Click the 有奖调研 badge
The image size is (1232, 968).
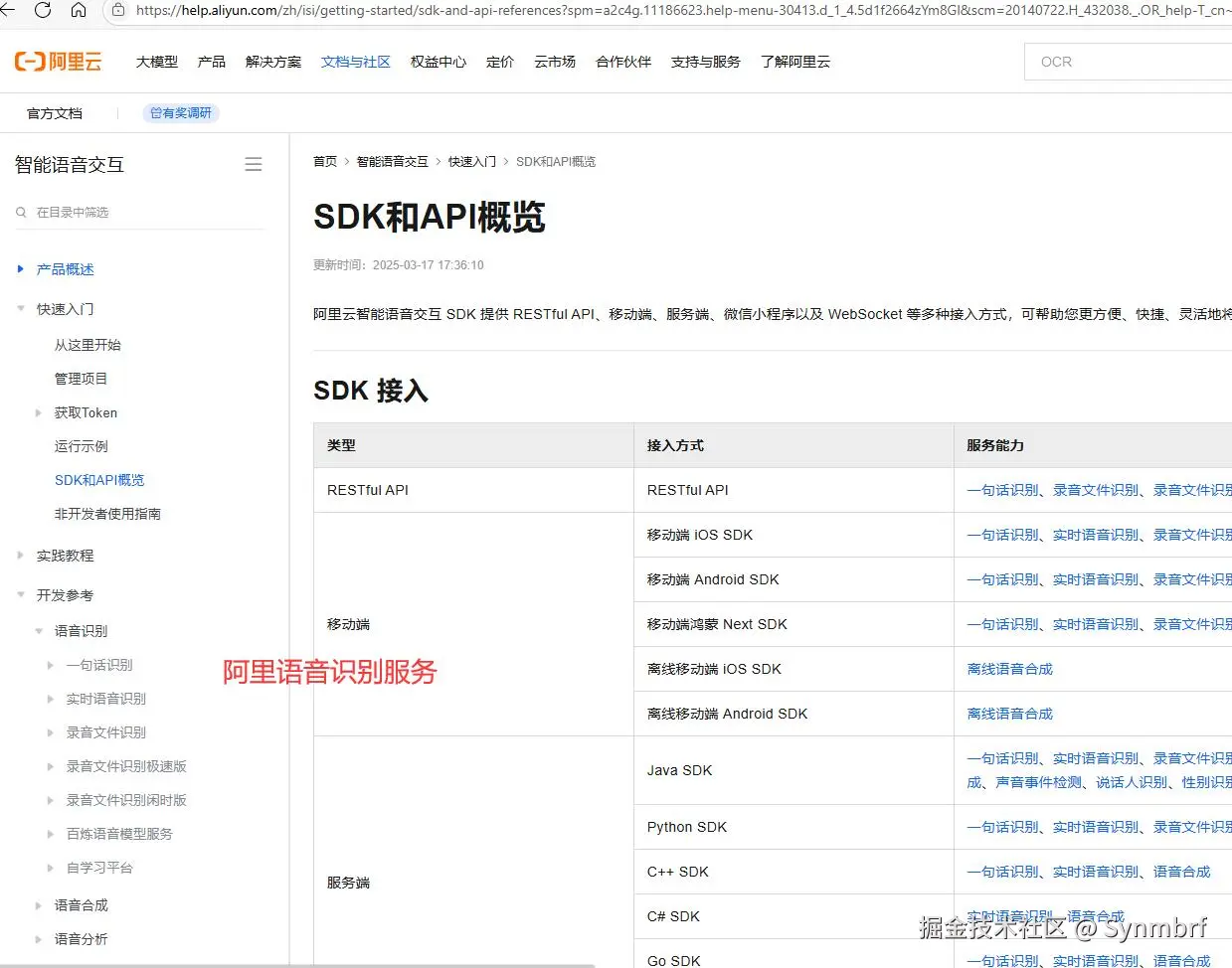(x=181, y=113)
